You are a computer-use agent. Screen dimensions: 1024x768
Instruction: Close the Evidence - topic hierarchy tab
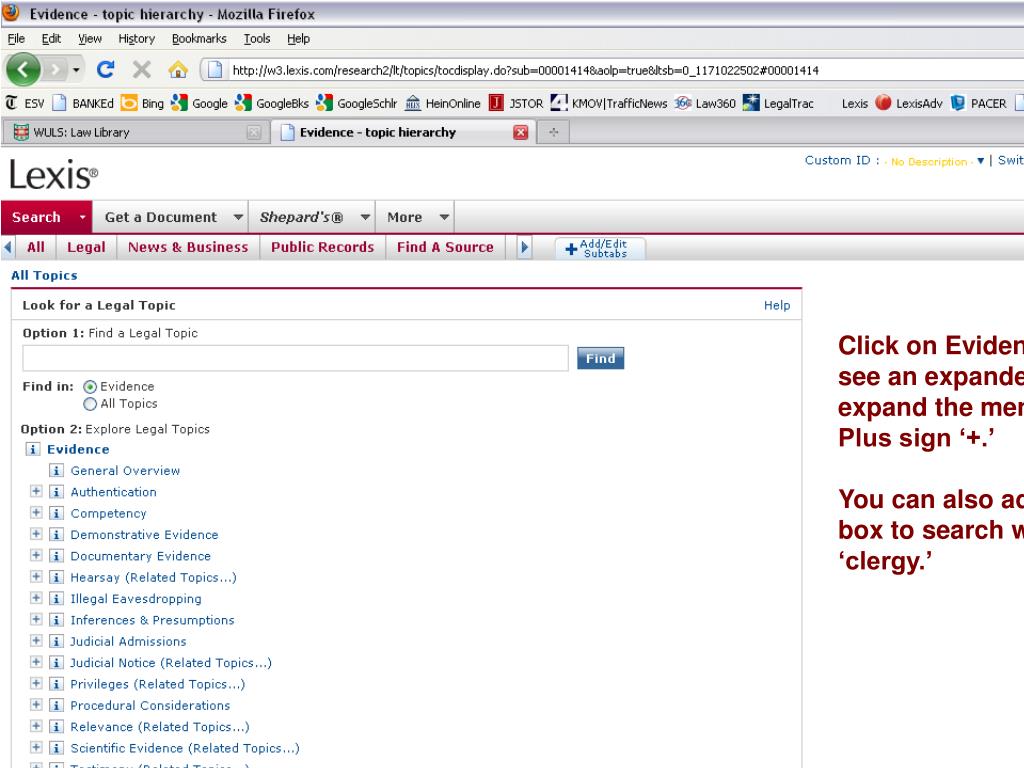[x=520, y=133]
